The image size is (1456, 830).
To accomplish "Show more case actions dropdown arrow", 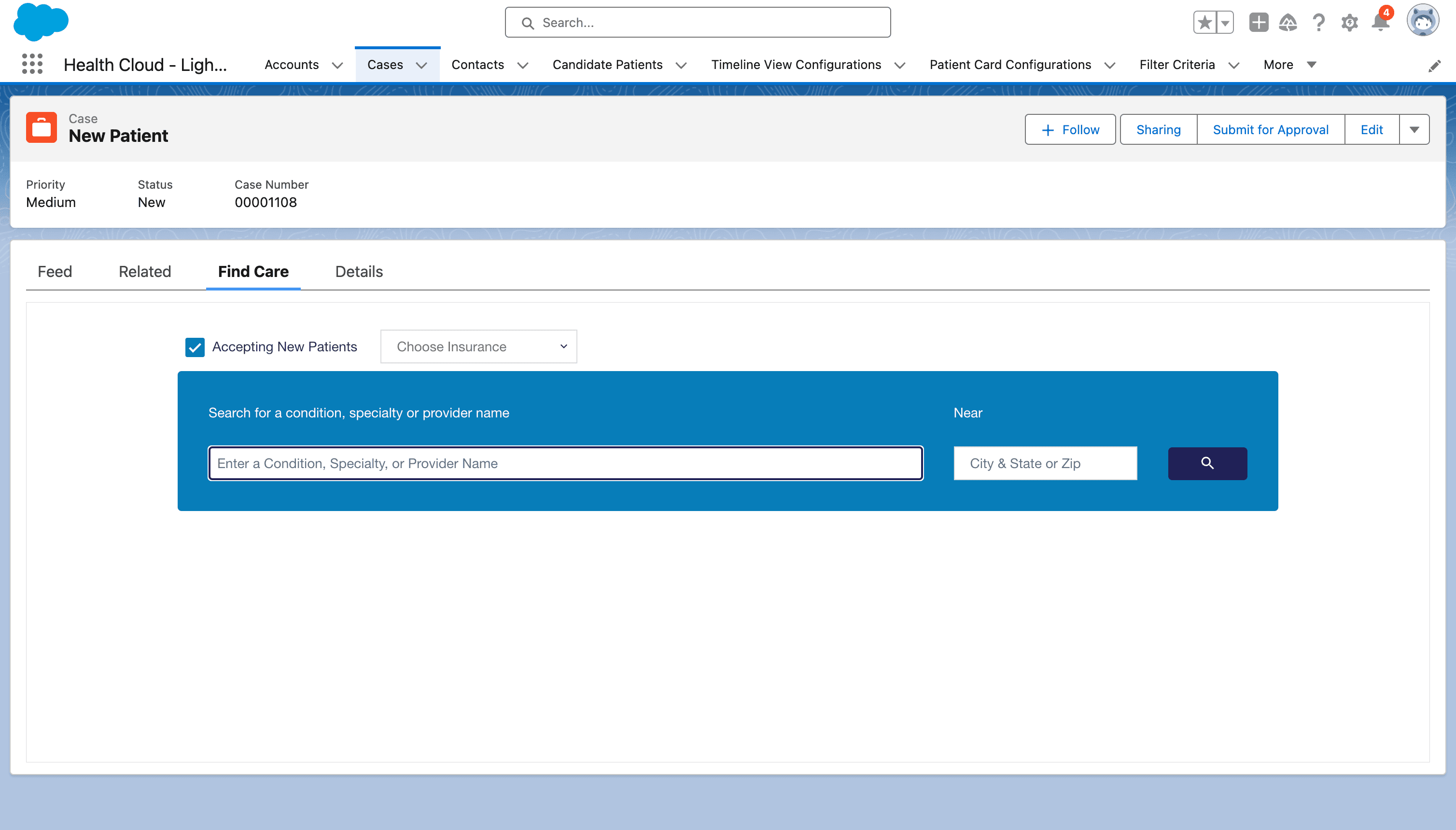I will tap(1414, 129).
